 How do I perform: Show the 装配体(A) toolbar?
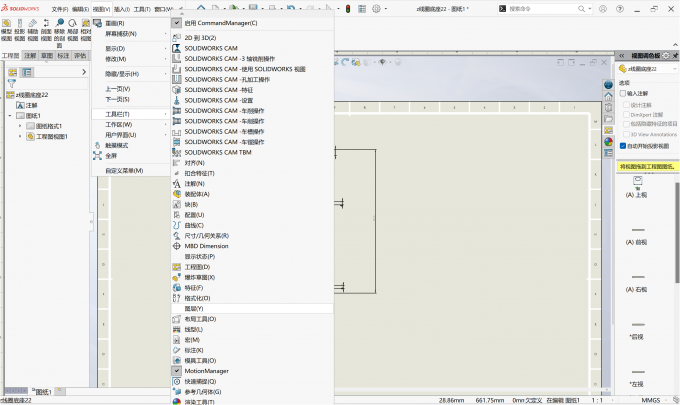point(252,194)
